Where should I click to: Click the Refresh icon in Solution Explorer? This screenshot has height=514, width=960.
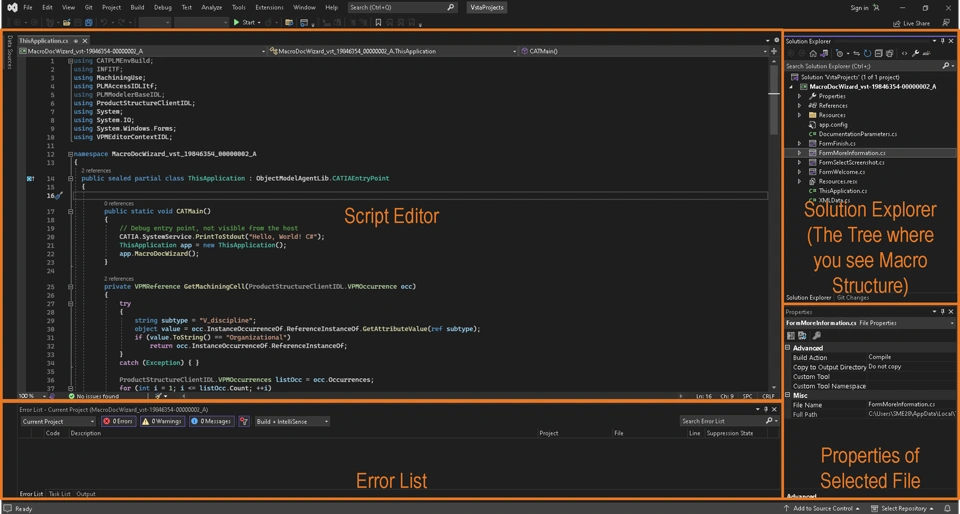point(867,53)
